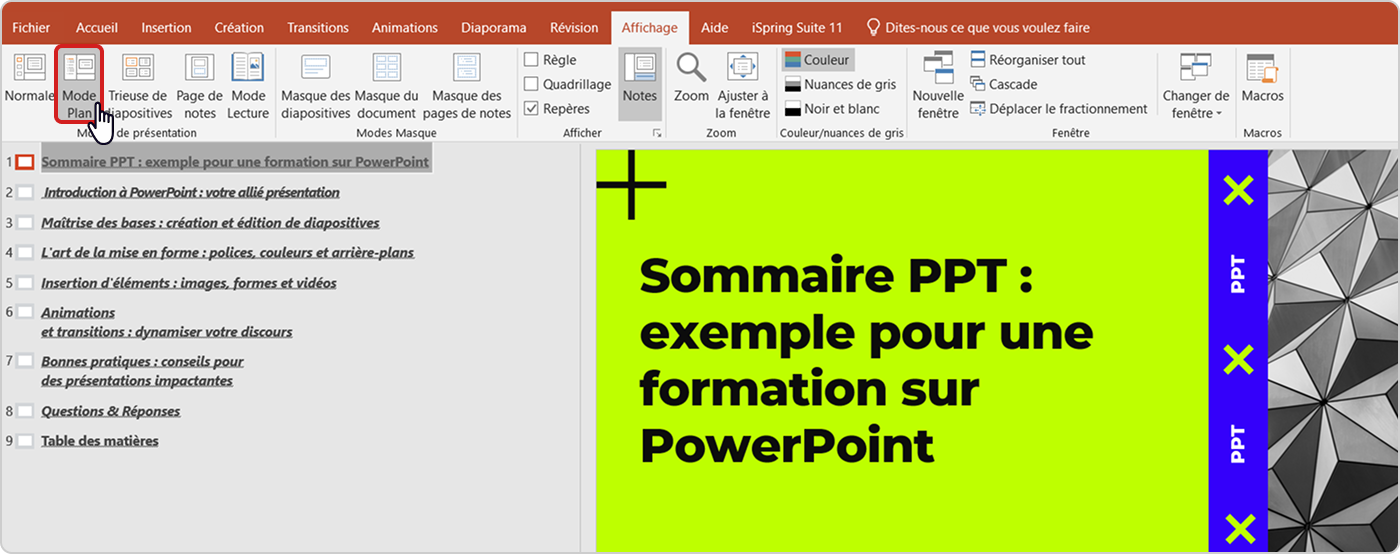Select slide 2 icon in outline
This screenshot has width=1400, height=554.
pos(25,192)
